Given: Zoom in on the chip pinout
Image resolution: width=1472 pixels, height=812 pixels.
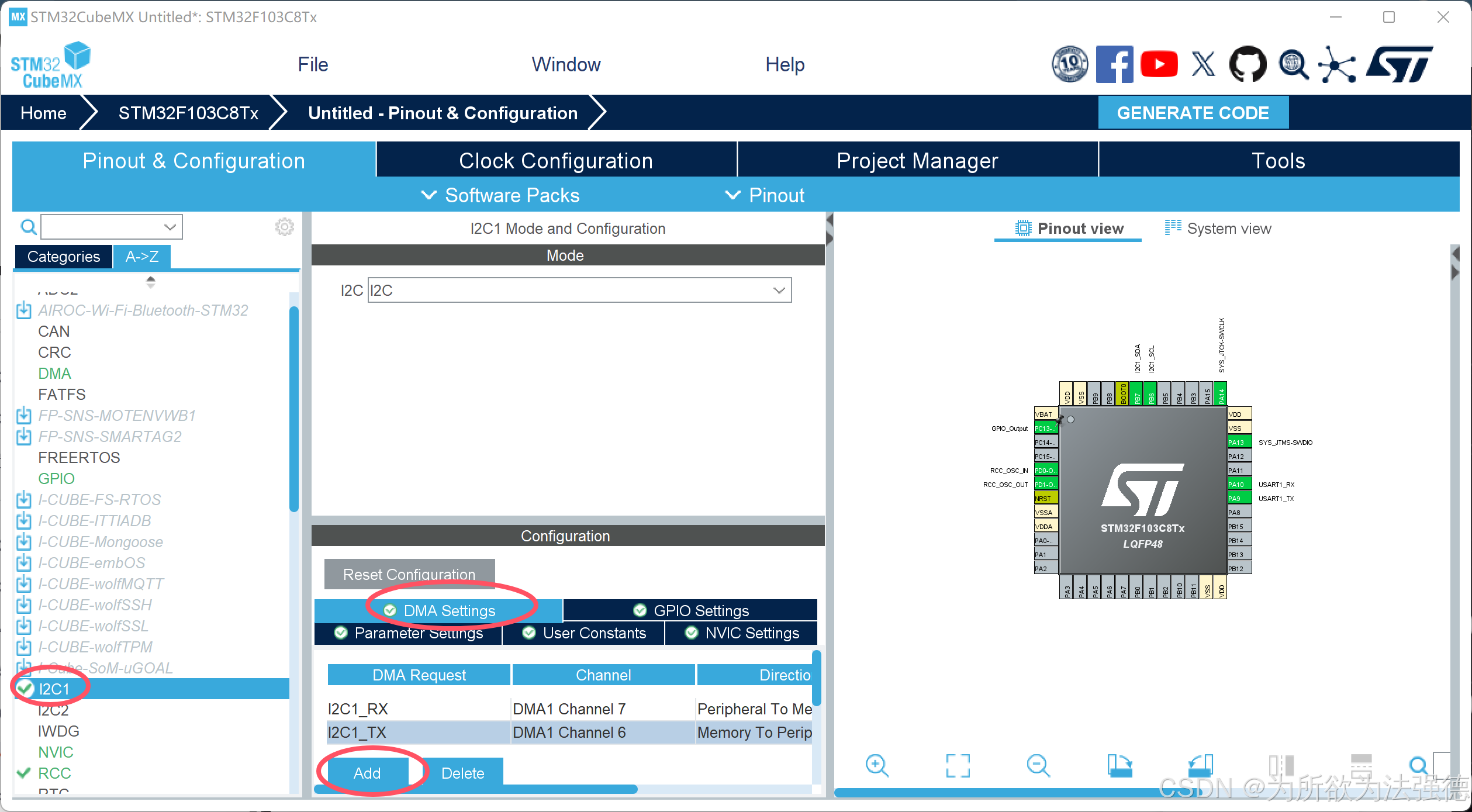Looking at the screenshot, I should tap(877, 765).
